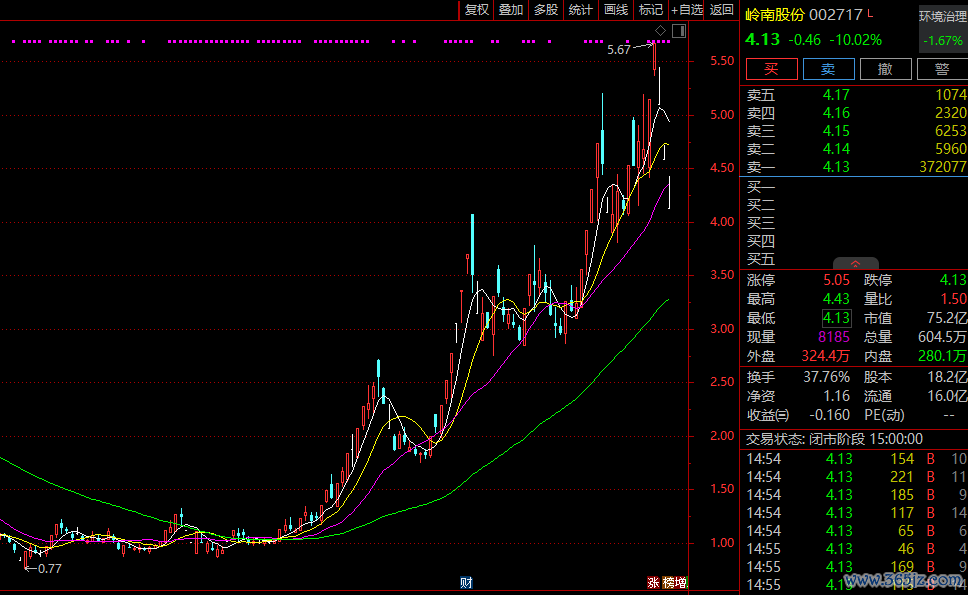Open the 统计 statistics tool
Screen dimensions: 968x595
tap(580, 10)
